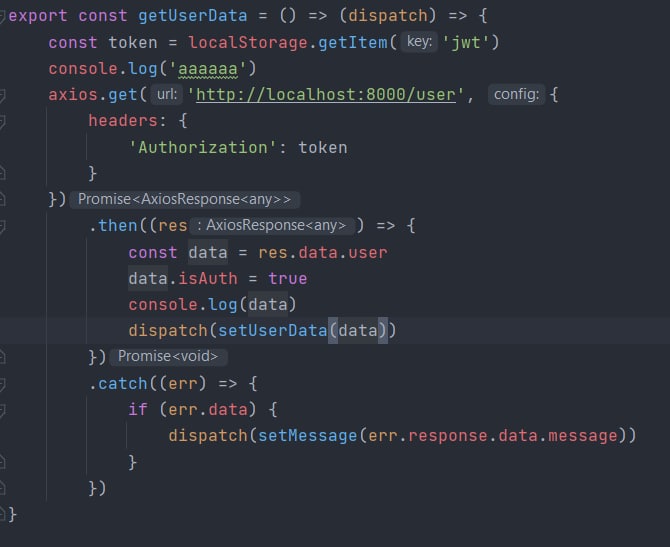
Task: Click token after 'Authorization':
Action: point(323,147)
